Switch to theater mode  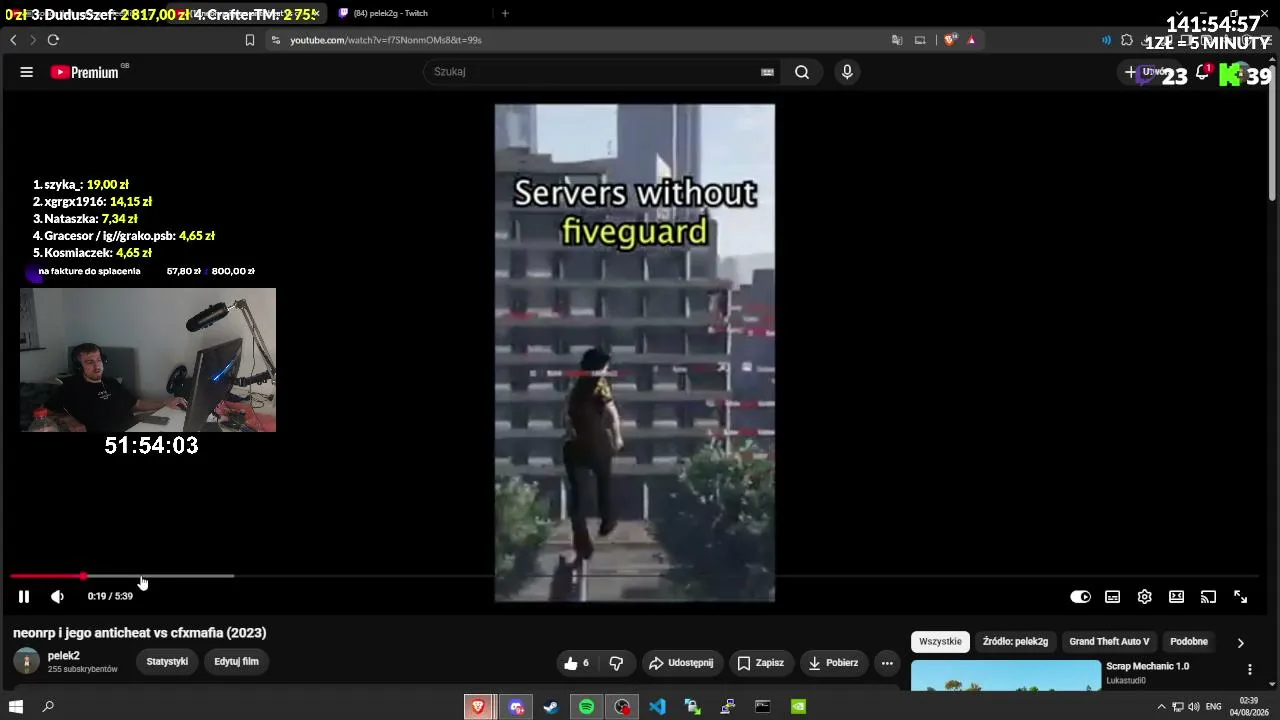tap(1176, 596)
